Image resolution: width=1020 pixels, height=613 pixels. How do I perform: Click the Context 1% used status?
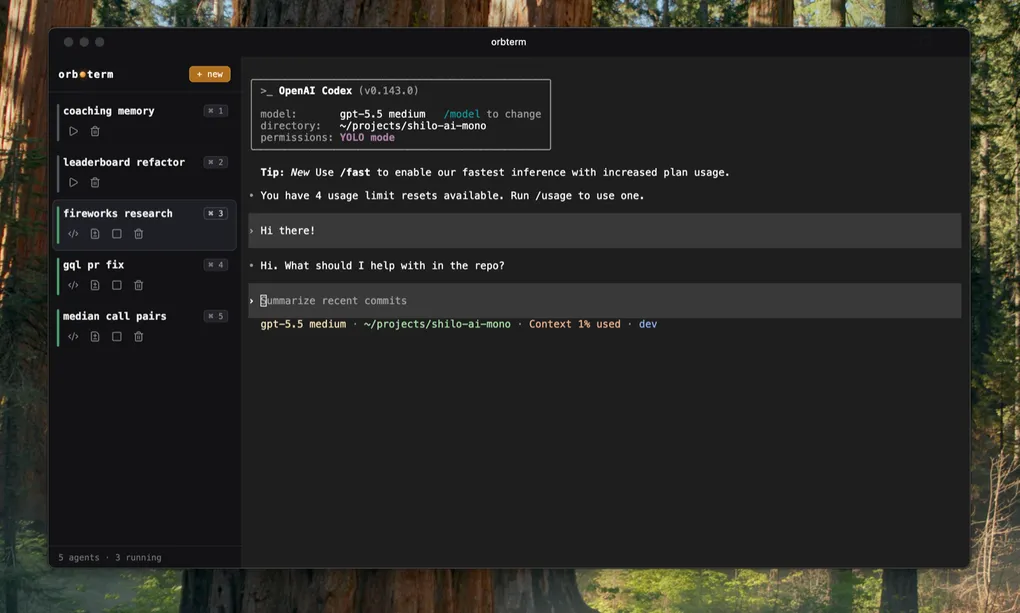click(574, 324)
